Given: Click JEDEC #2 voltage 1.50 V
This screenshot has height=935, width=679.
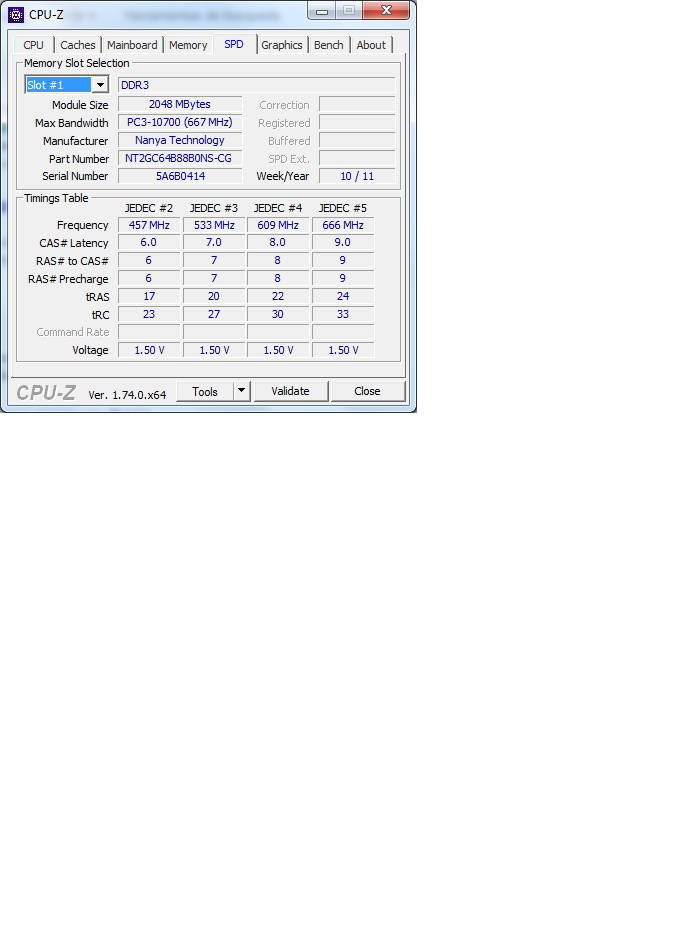Looking at the screenshot, I should 149,350.
